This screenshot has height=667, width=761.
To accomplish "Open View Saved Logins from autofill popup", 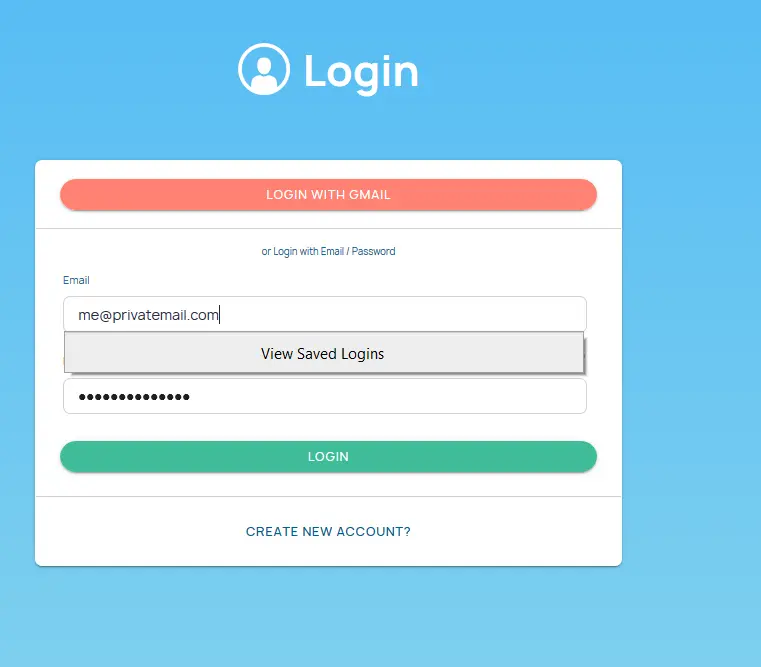I will click(x=324, y=352).
